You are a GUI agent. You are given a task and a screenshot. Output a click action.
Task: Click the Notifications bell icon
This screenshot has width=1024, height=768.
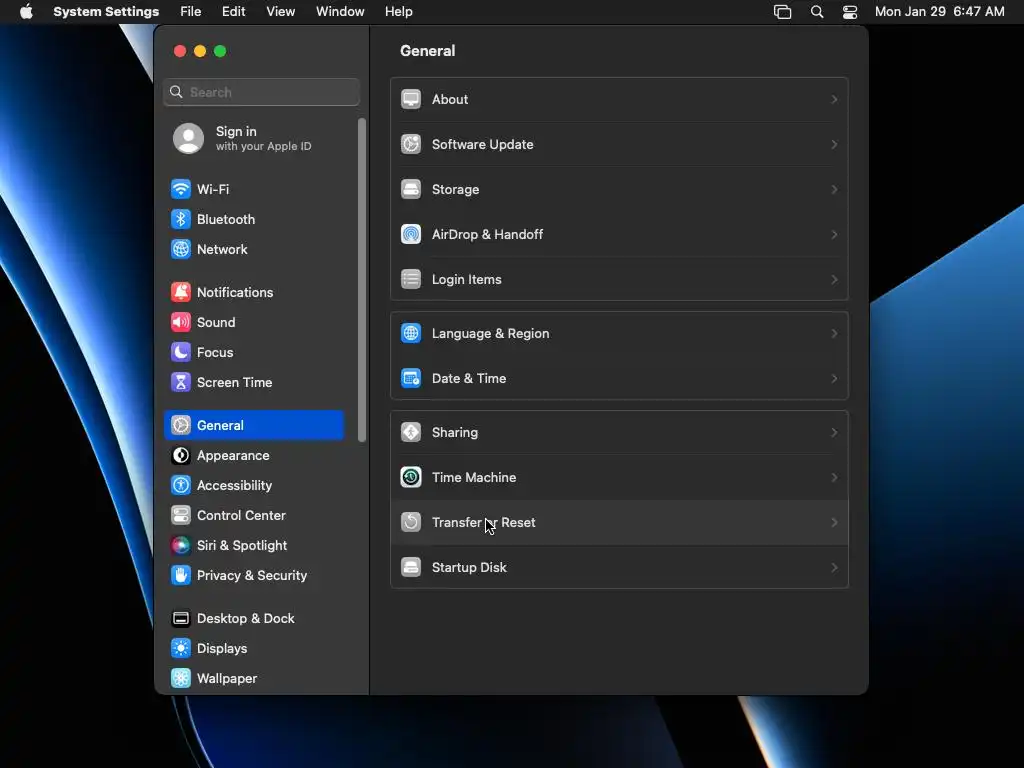click(181, 293)
